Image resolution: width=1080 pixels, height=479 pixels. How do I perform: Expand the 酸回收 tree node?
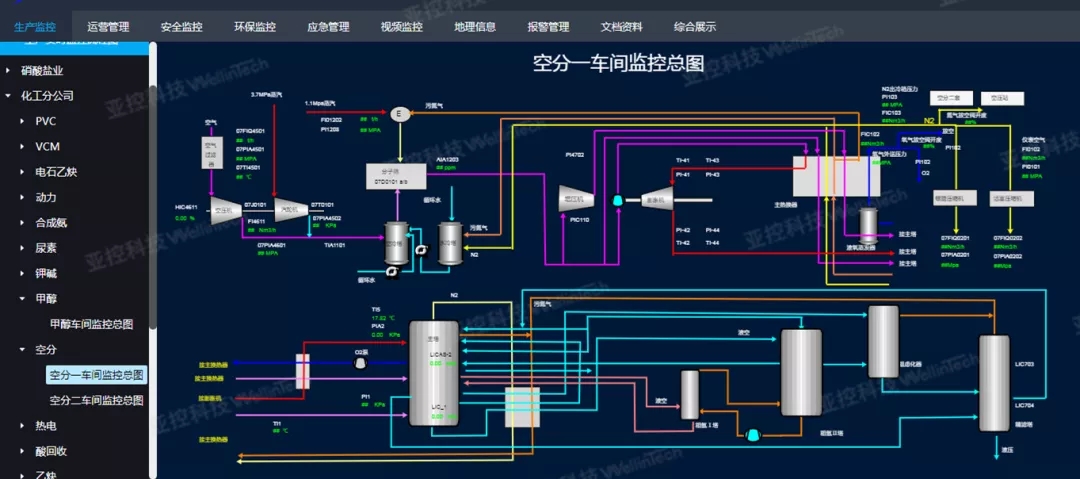22,451
